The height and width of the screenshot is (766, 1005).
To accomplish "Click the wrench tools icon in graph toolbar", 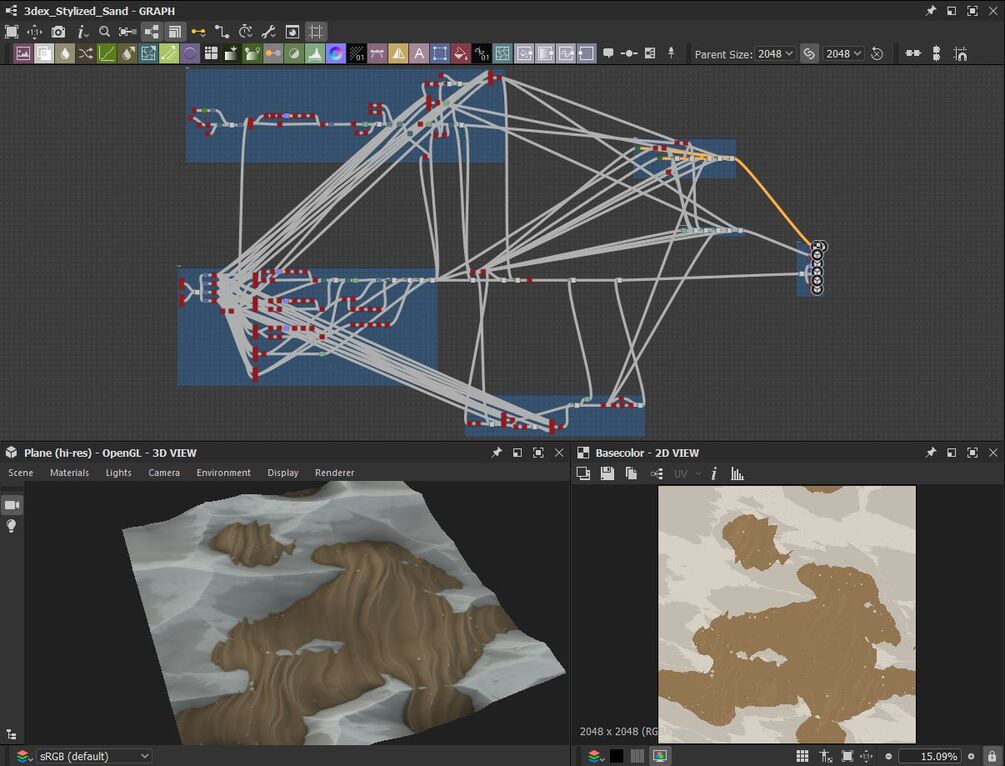I will coord(268,32).
